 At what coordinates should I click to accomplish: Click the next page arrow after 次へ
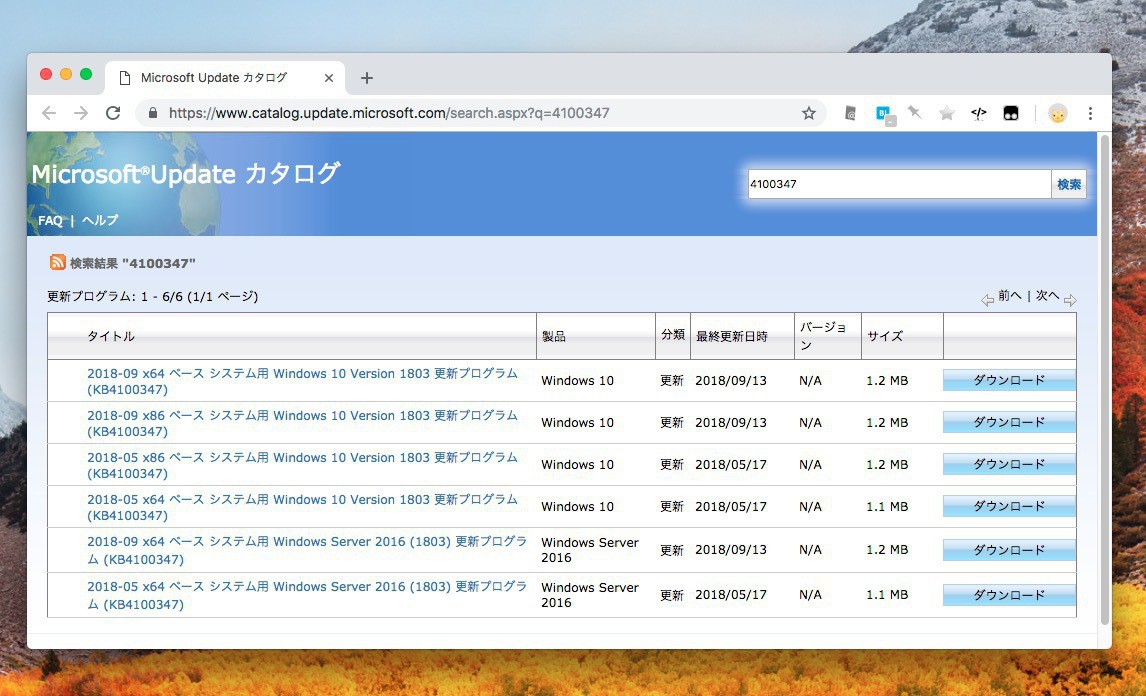[x=1070, y=300]
